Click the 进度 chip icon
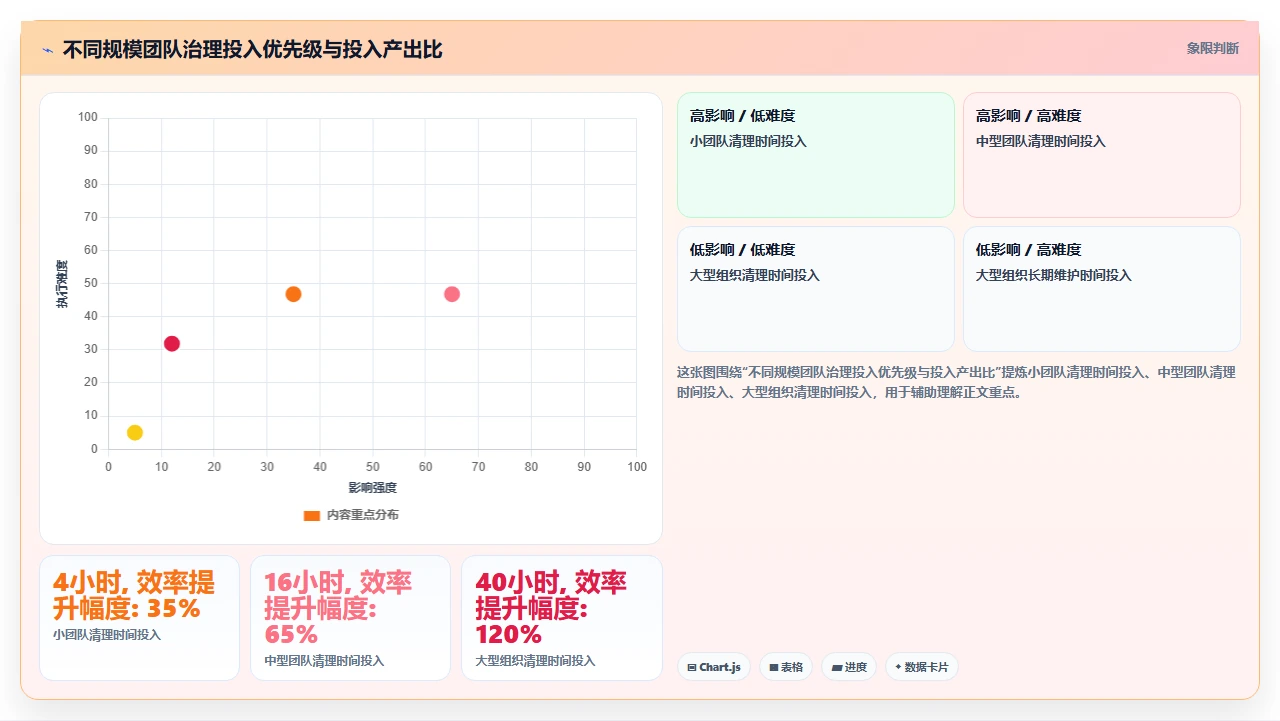 coord(836,667)
